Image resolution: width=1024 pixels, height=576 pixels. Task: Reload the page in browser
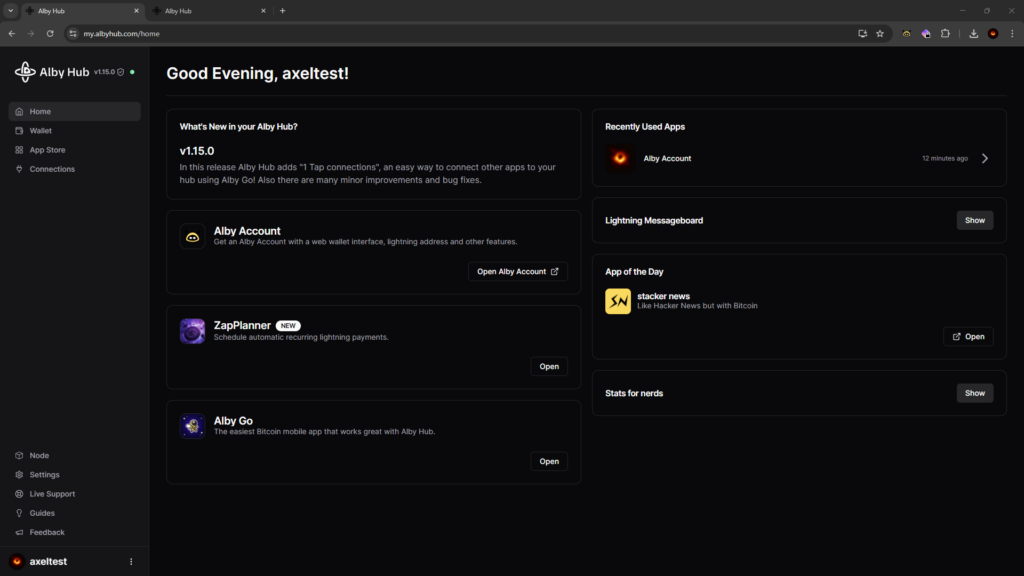(50, 33)
